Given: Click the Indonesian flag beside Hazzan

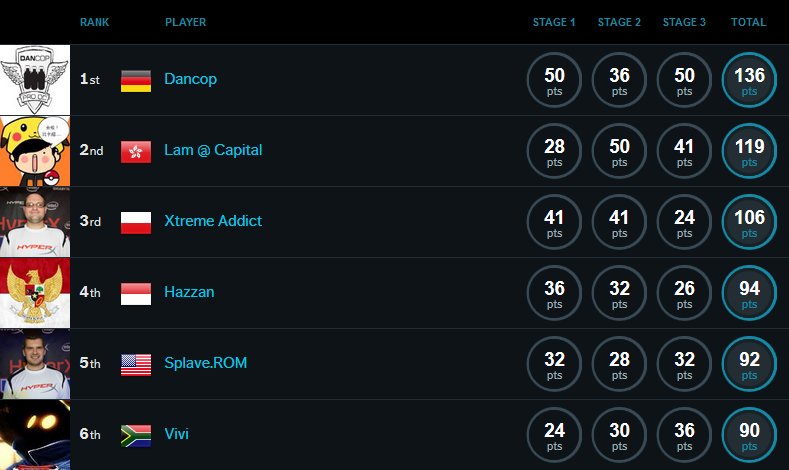Looking at the screenshot, I should click(135, 293).
